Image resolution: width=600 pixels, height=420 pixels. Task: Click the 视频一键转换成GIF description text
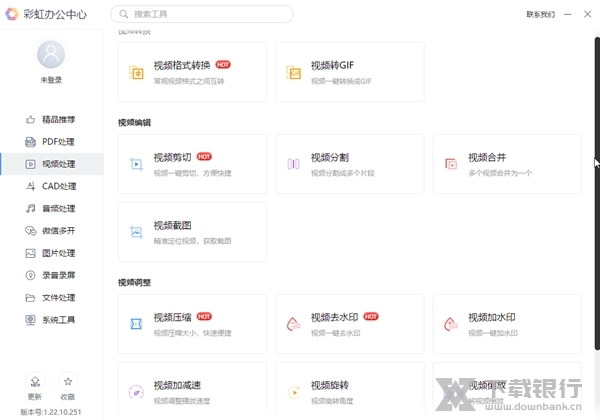tap(341, 81)
